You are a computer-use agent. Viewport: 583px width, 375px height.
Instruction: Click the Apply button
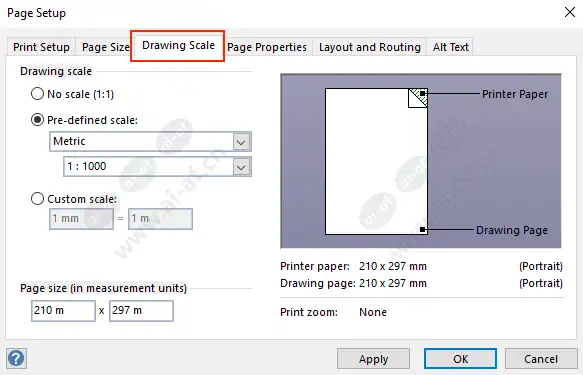(x=373, y=359)
